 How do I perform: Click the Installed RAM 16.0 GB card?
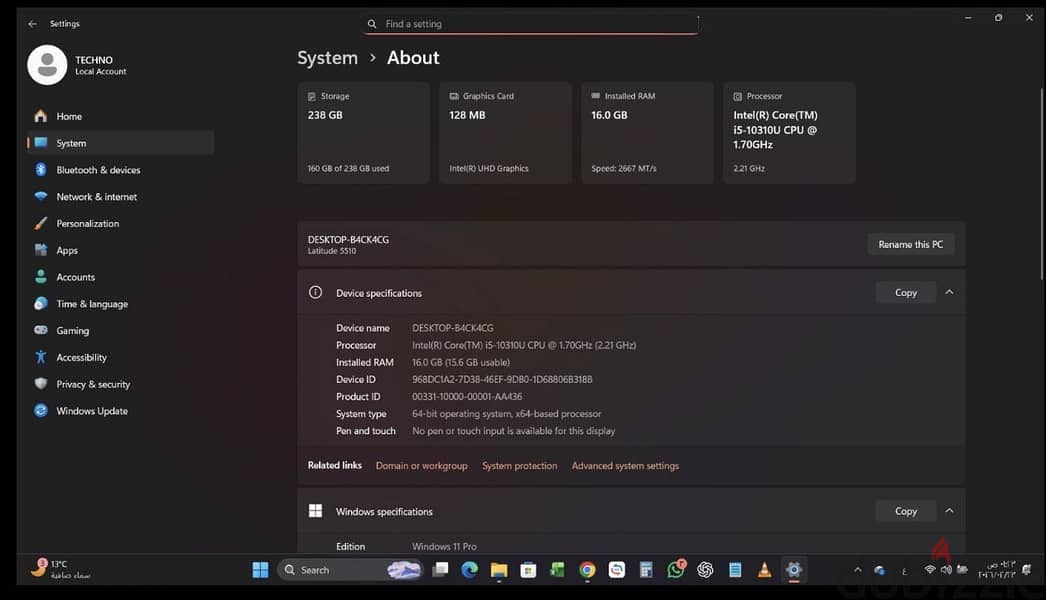click(647, 132)
